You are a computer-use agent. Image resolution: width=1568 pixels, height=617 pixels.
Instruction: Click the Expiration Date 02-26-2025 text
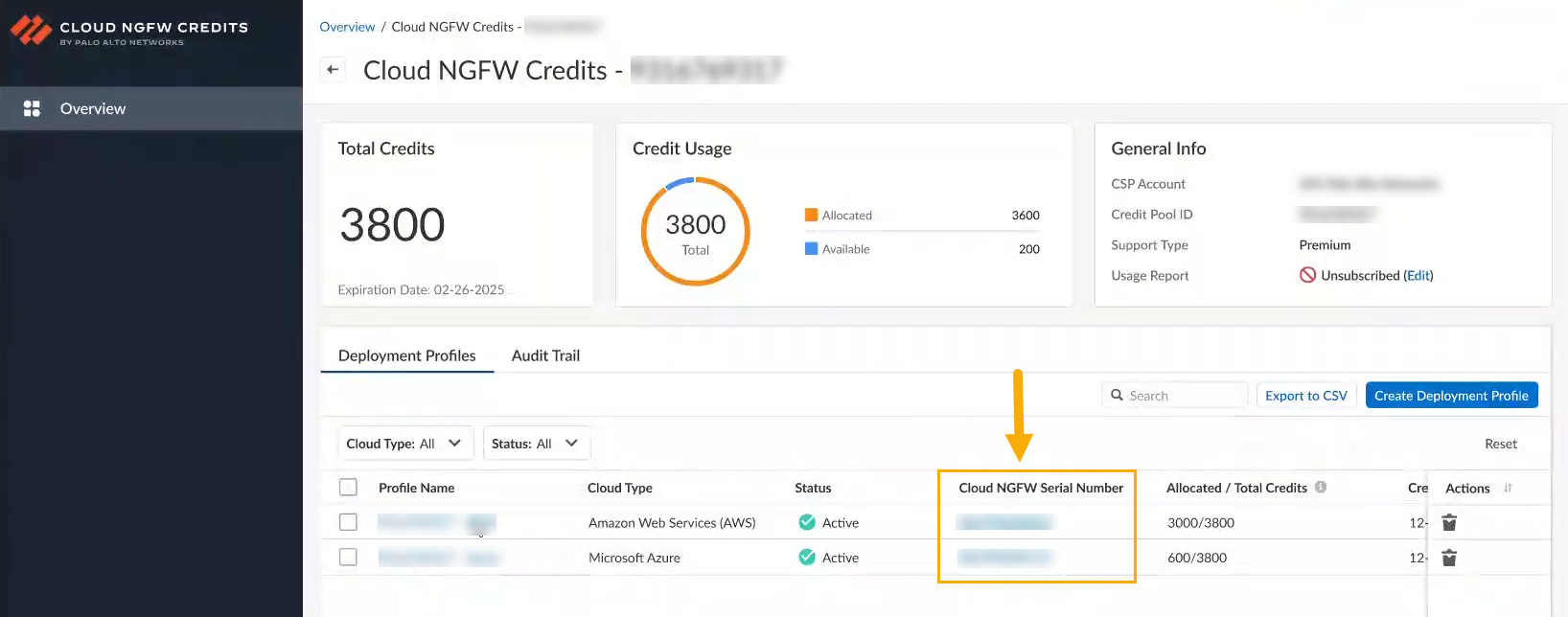click(421, 289)
